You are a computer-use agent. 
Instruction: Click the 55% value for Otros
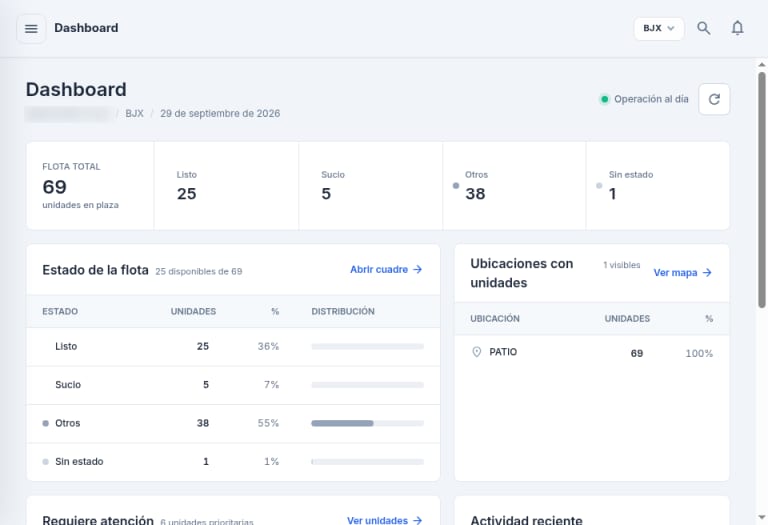268,423
